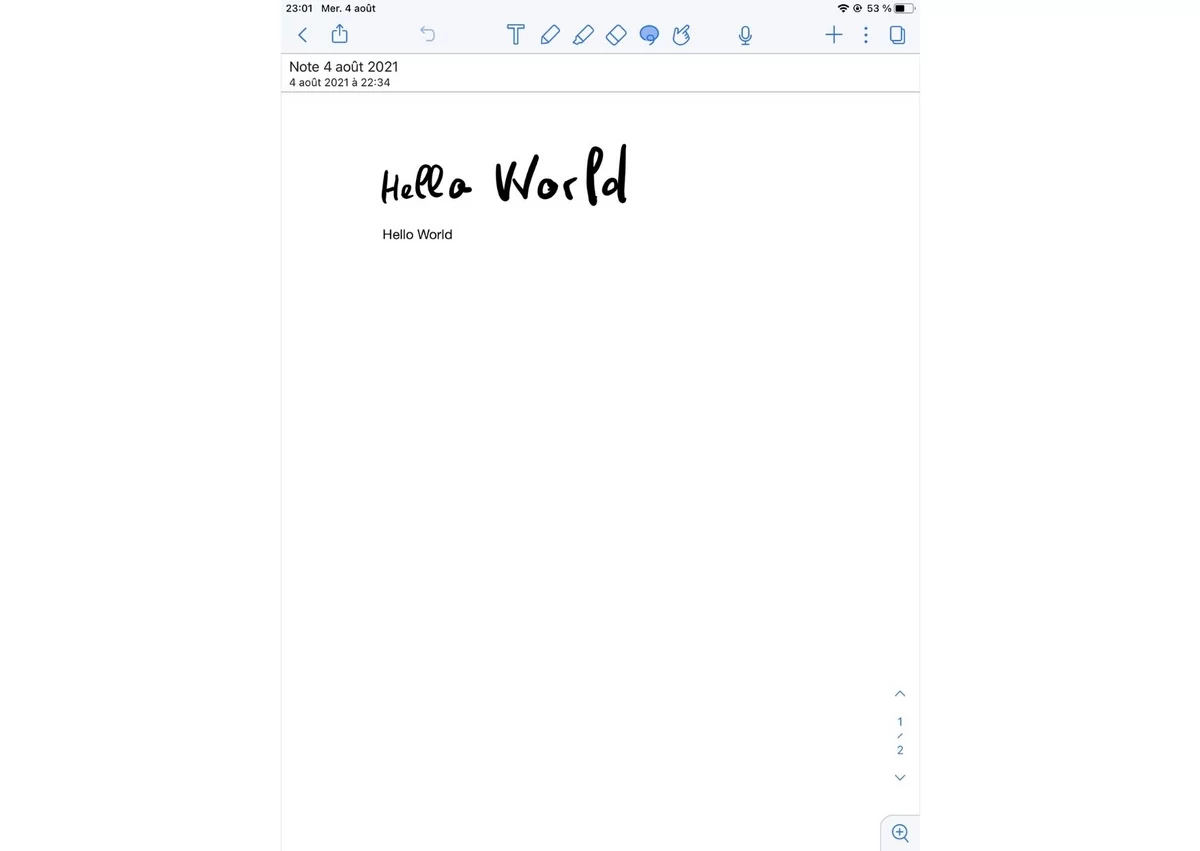The width and height of the screenshot is (1200, 851).
Task: Tap page number 1 indicator
Action: [900, 721]
